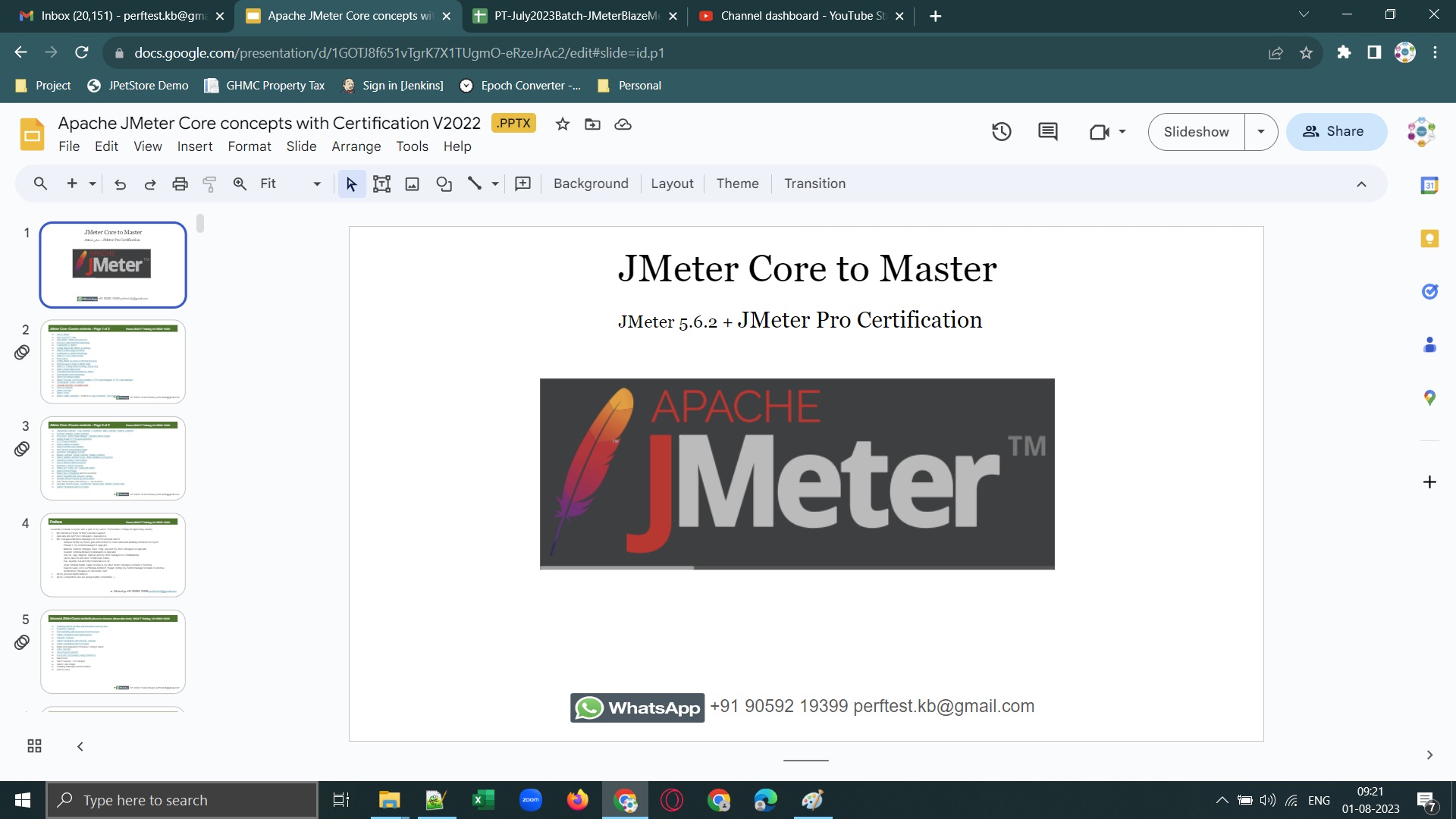This screenshot has height=819, width=1456.
Task: Star this presentation
Action: [562, 124]
